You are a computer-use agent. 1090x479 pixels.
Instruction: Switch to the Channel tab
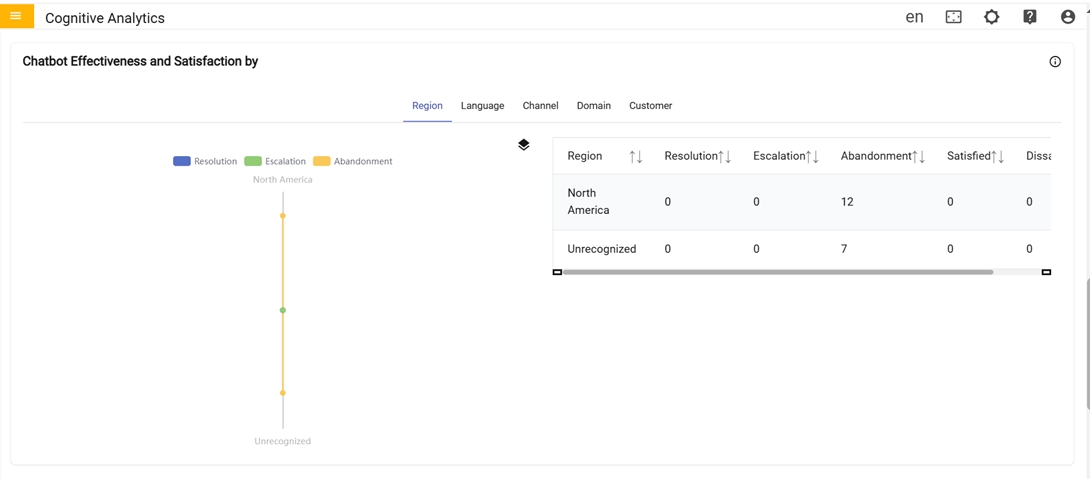[540, 106]
